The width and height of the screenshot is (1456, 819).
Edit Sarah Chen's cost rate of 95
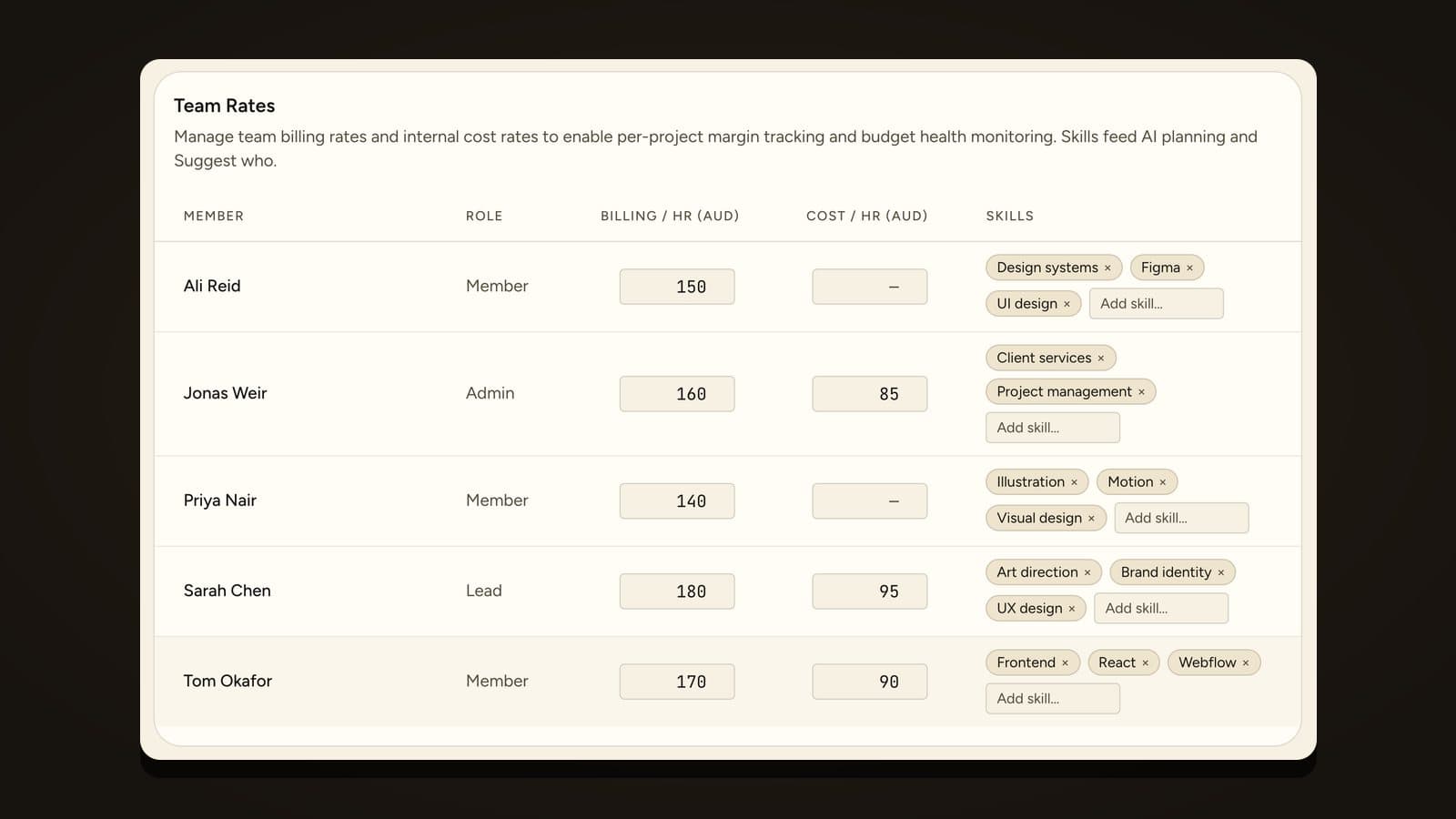(x=870, y=591)
